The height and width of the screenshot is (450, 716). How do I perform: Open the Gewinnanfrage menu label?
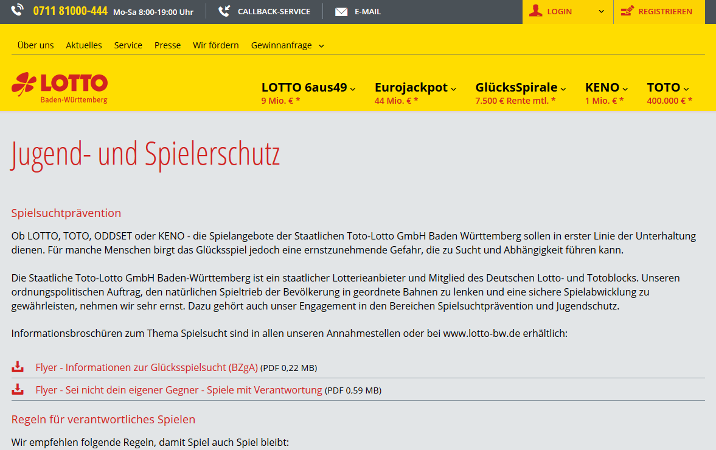click(281, 45)
